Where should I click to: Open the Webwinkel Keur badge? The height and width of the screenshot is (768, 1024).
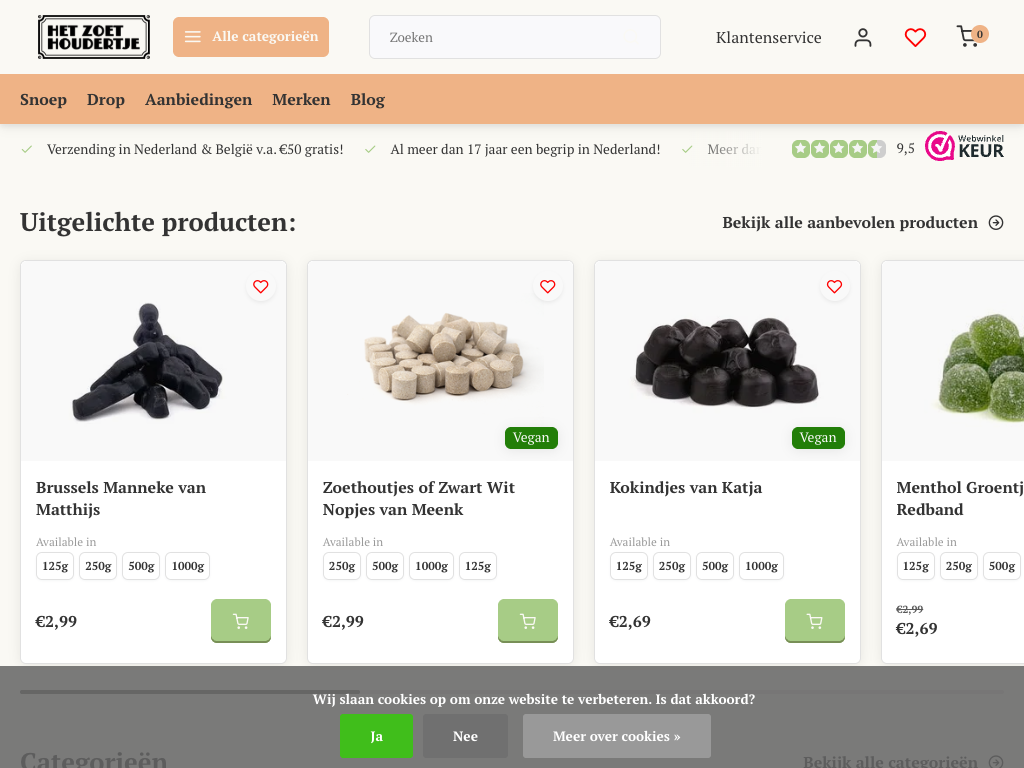pos(964,146)
